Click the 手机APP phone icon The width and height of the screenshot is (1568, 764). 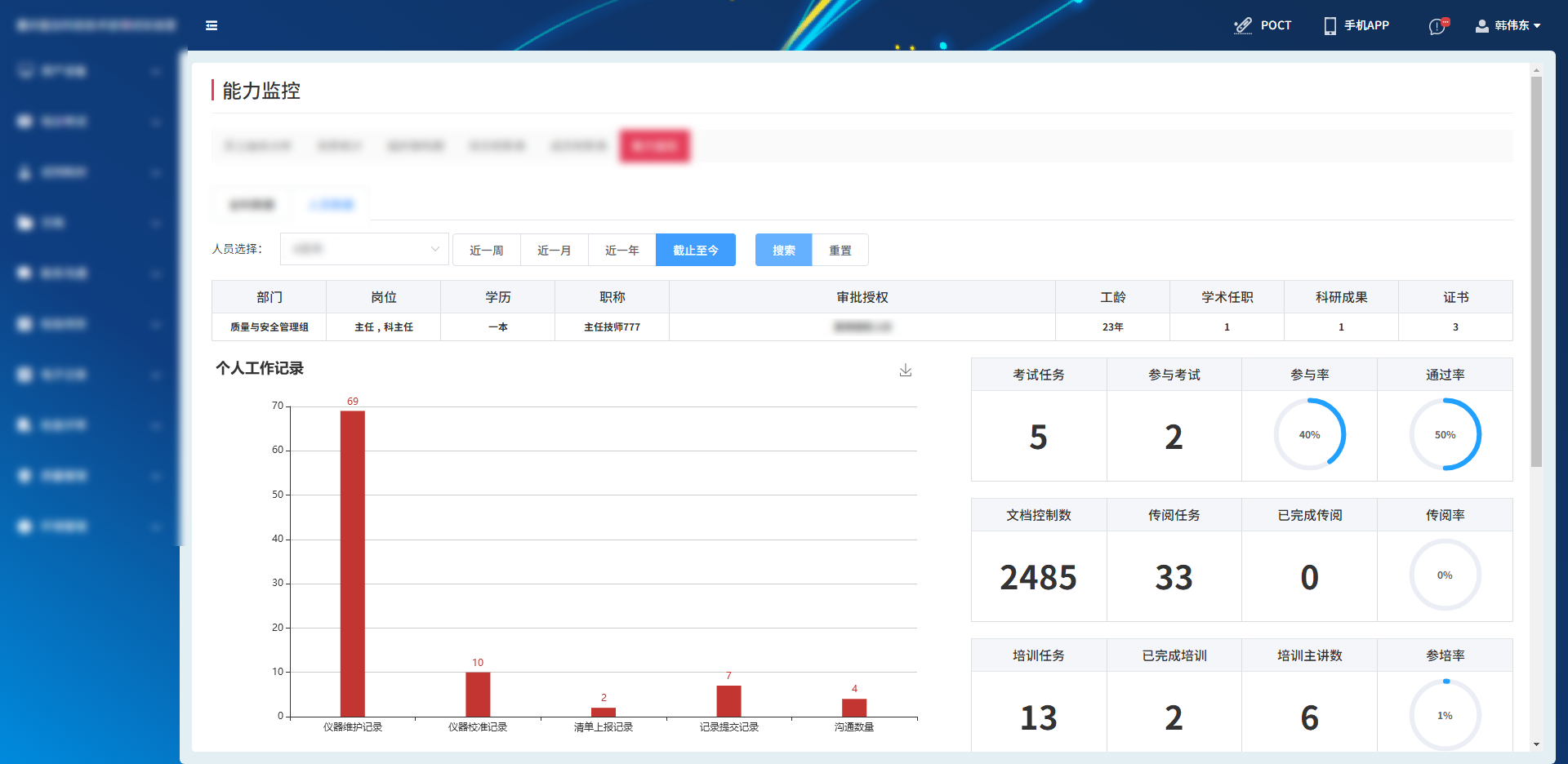1330,25
